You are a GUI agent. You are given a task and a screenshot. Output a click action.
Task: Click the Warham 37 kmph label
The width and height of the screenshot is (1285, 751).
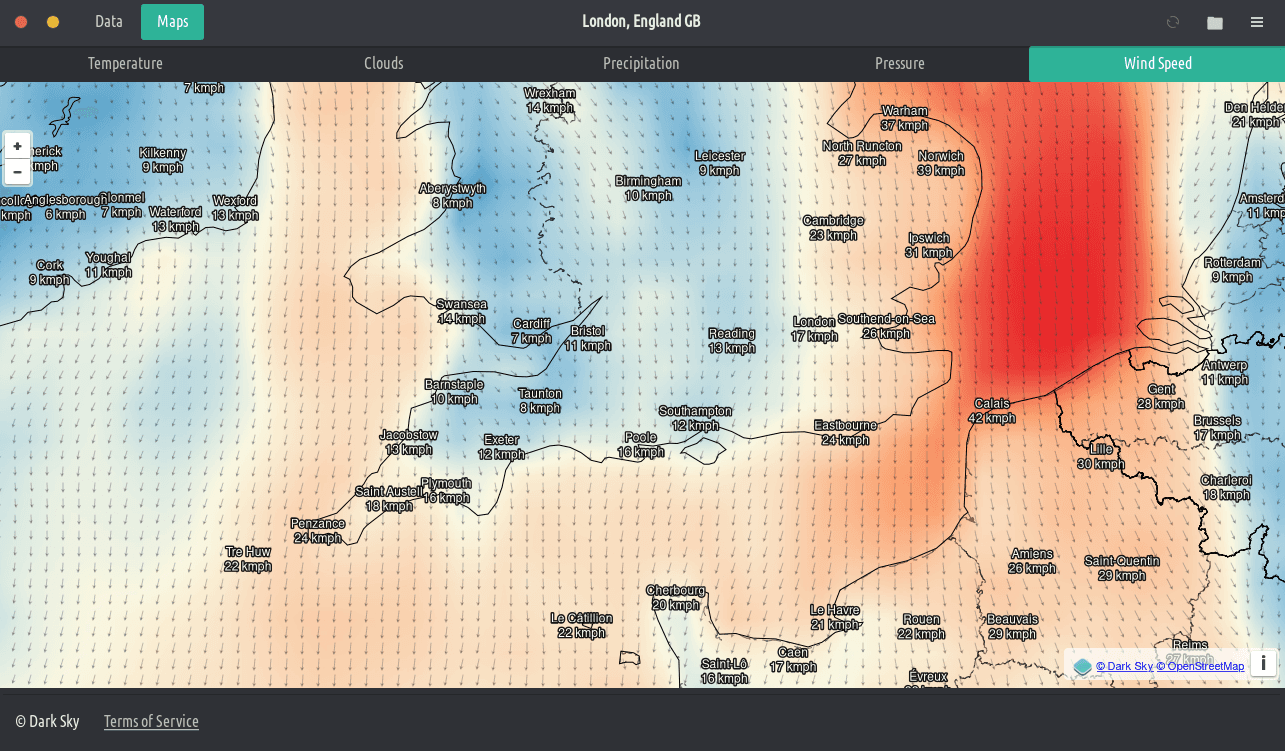point(904,118)
